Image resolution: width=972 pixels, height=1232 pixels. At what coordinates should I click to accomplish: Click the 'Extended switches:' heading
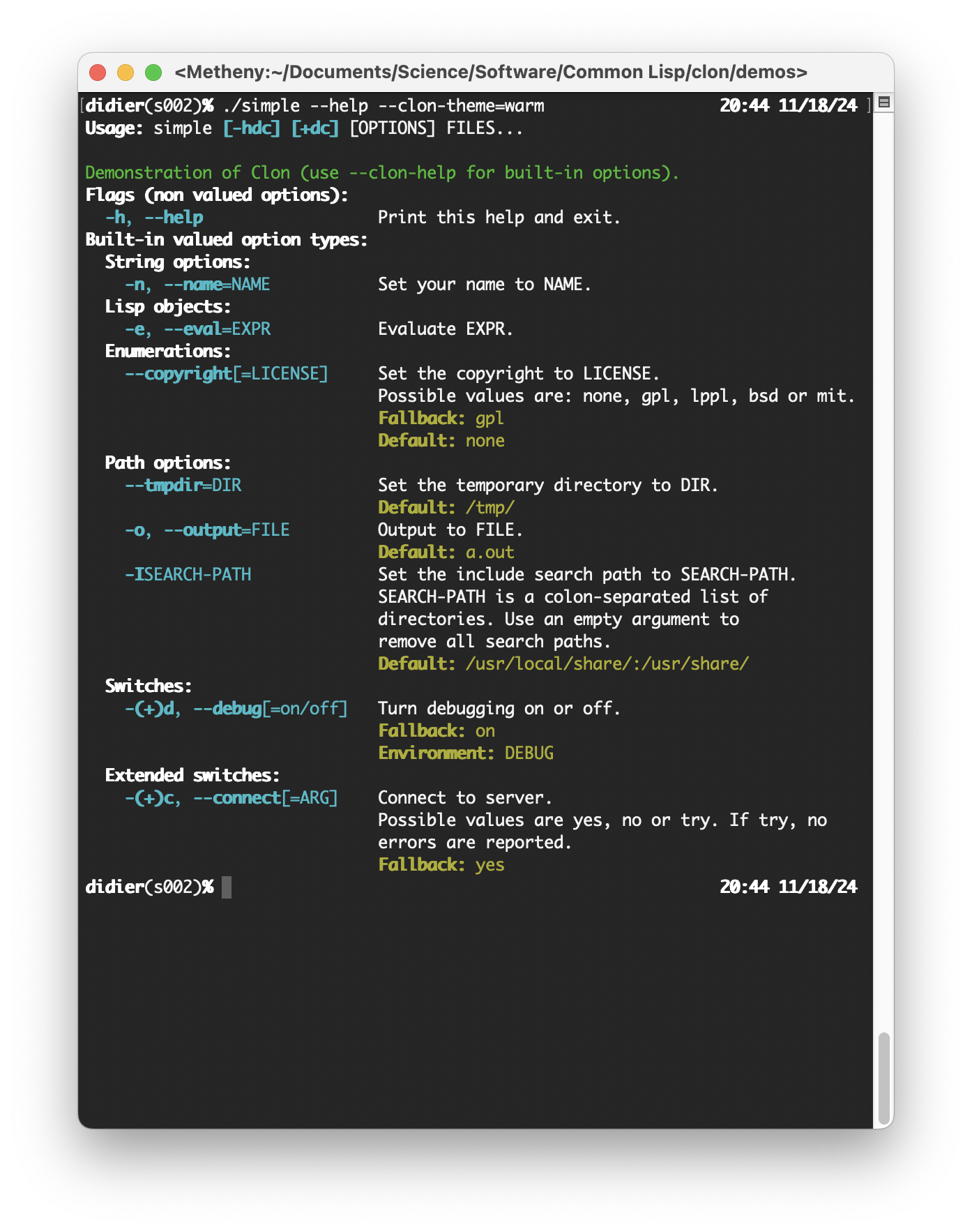tap(192, 776)
